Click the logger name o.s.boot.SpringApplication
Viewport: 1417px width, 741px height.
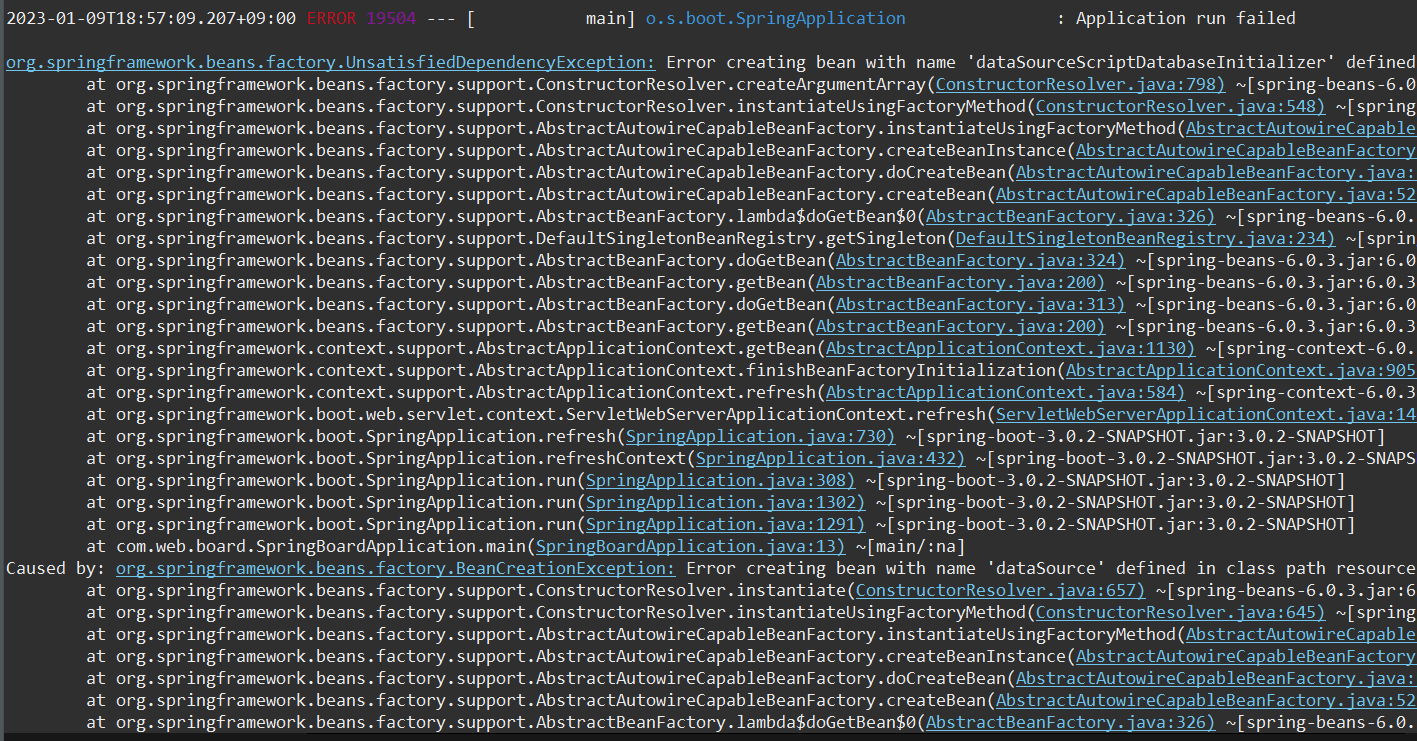click(775, 18)
